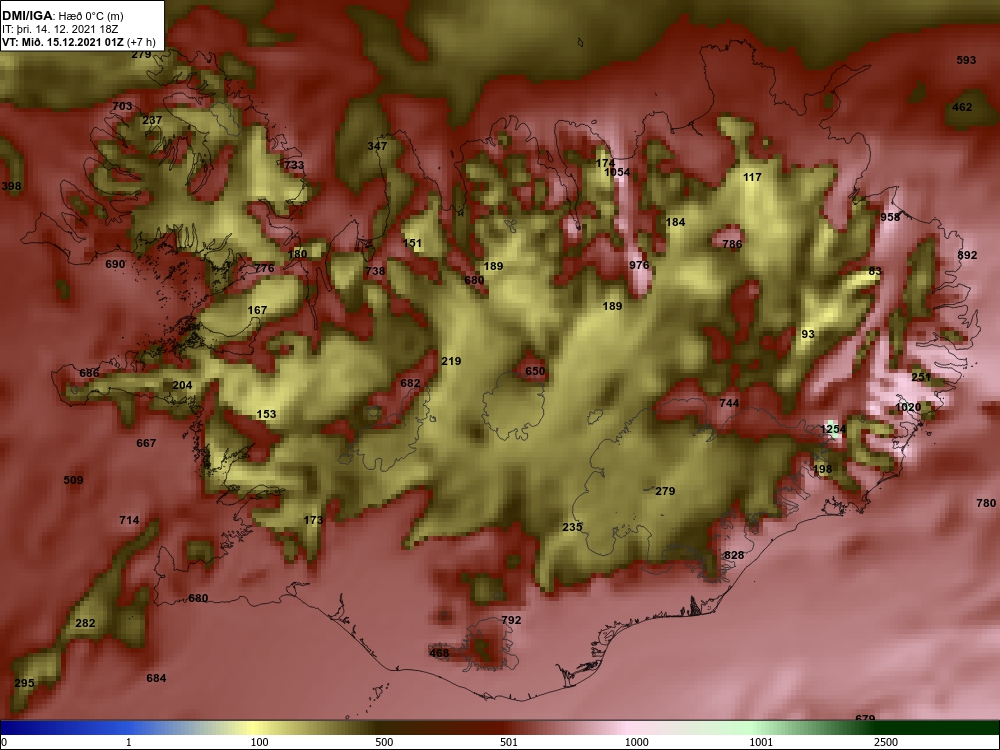Click the color scale label 0
The width and height of the screenshot is (1000, 750).
coord(4,742)
